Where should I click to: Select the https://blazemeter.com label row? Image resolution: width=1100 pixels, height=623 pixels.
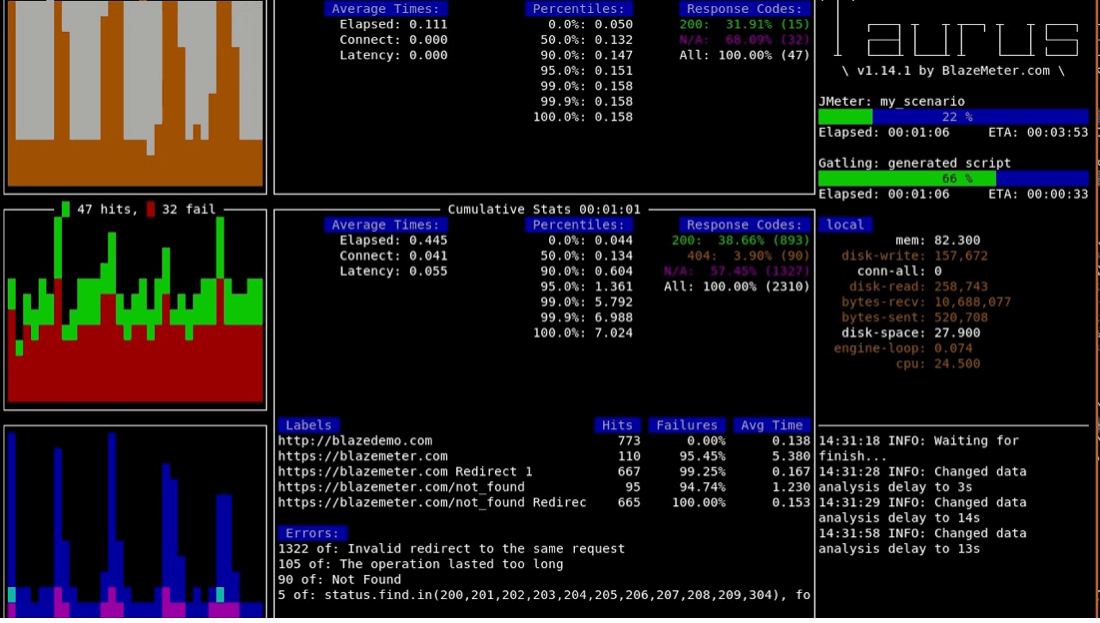[544, 456]
